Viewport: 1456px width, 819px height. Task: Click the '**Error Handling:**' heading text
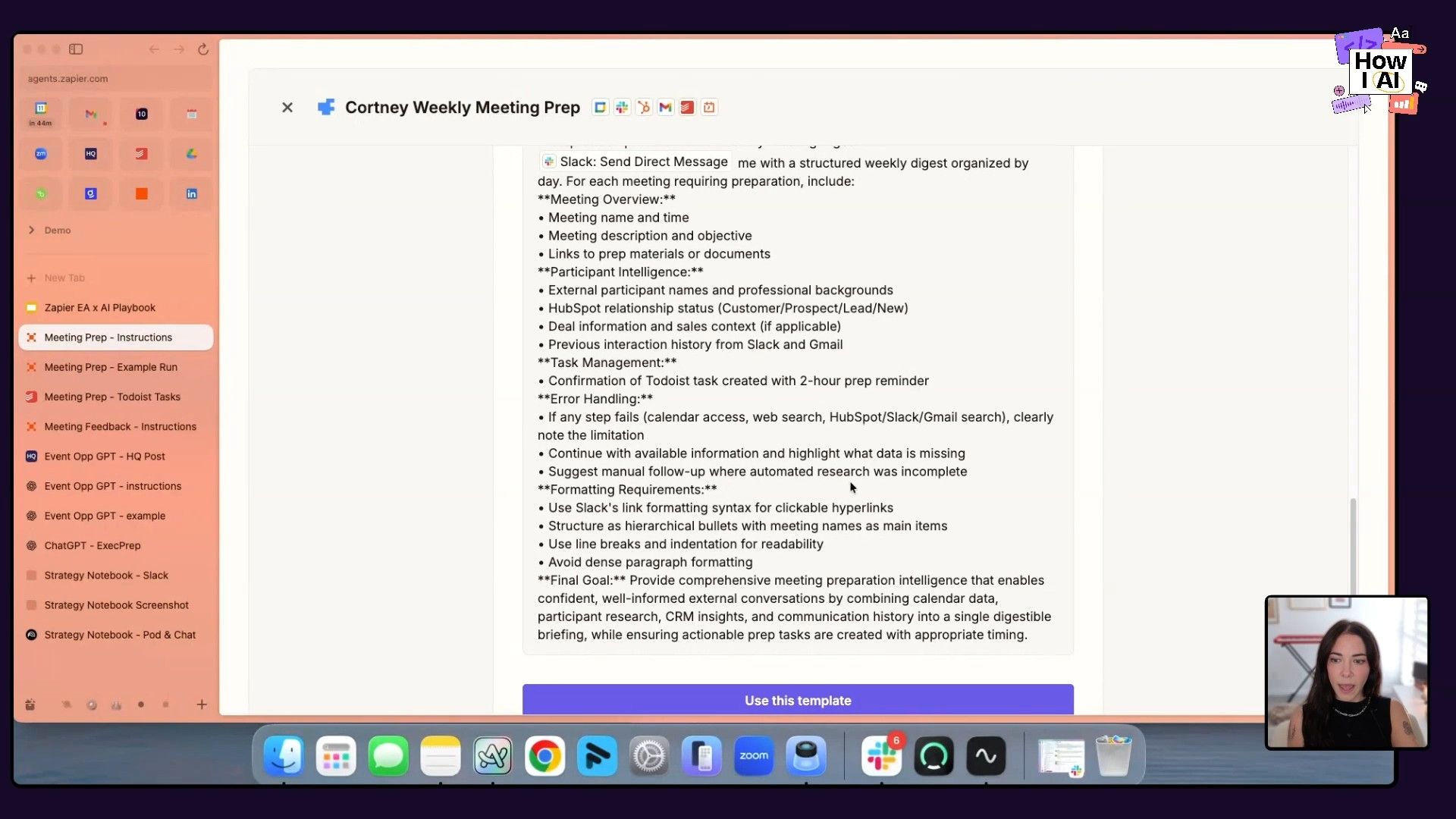[x=595, y=399]
